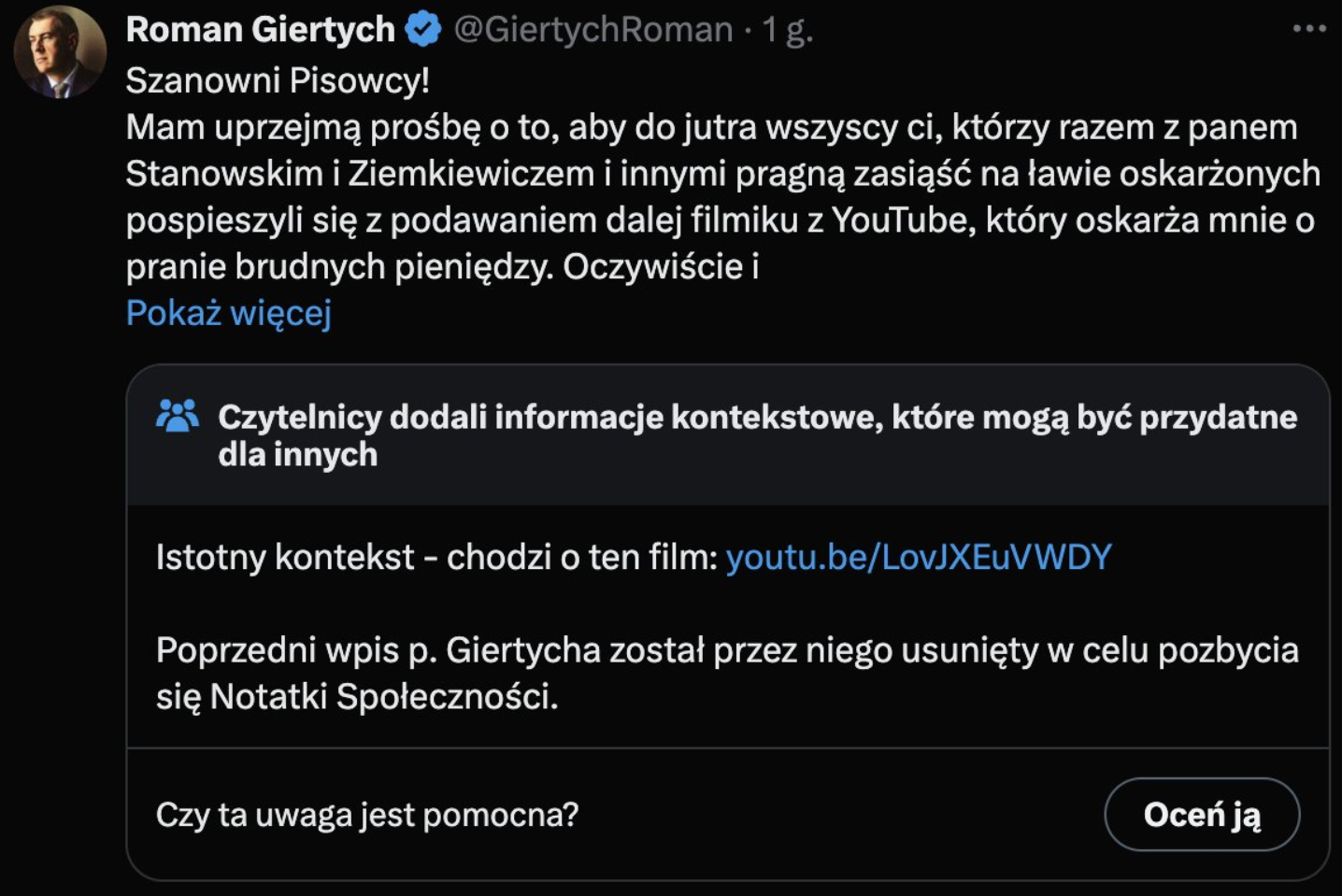Click the "Mam uprzejmą prośbę" post line
1342x896 pixels.
click(710, 127)
